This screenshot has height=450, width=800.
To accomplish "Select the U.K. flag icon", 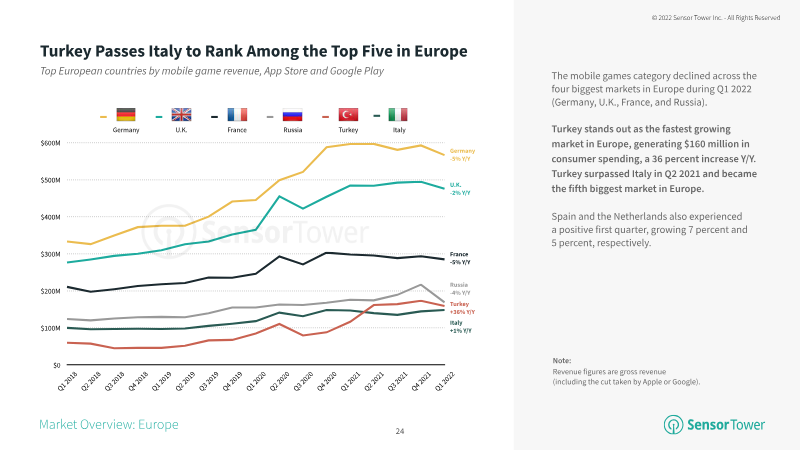I will point(181,115).
